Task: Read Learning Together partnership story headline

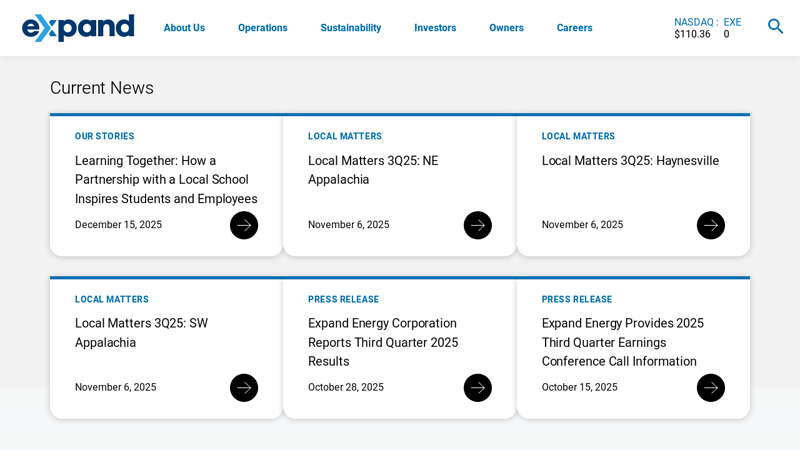Action: tap(166, 180)
